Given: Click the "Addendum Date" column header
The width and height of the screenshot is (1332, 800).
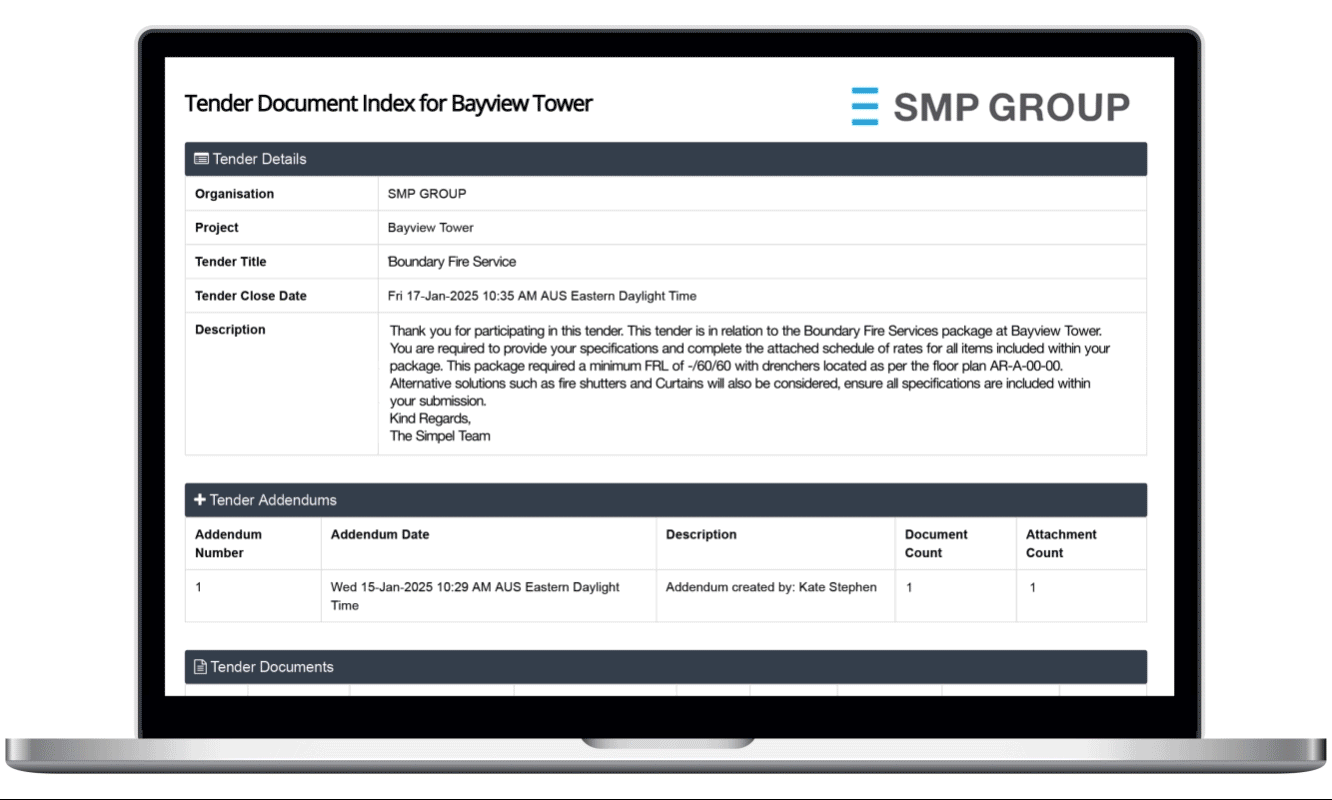Looking at the screenshot, I should tap(380, 535).
